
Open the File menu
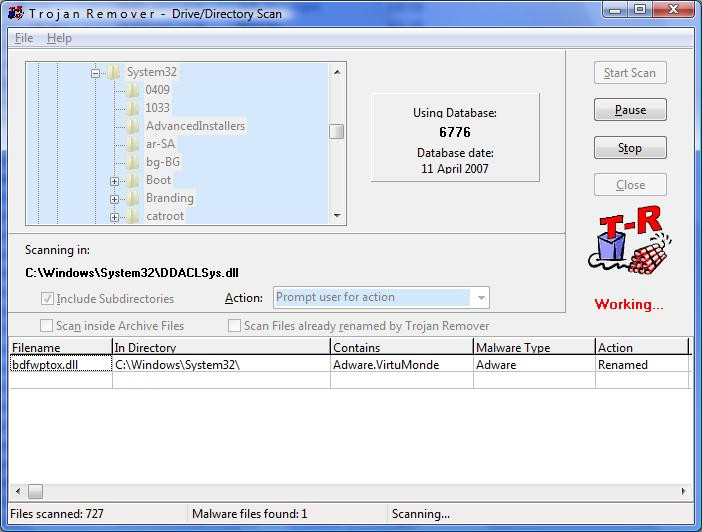(x=24, y=38)
